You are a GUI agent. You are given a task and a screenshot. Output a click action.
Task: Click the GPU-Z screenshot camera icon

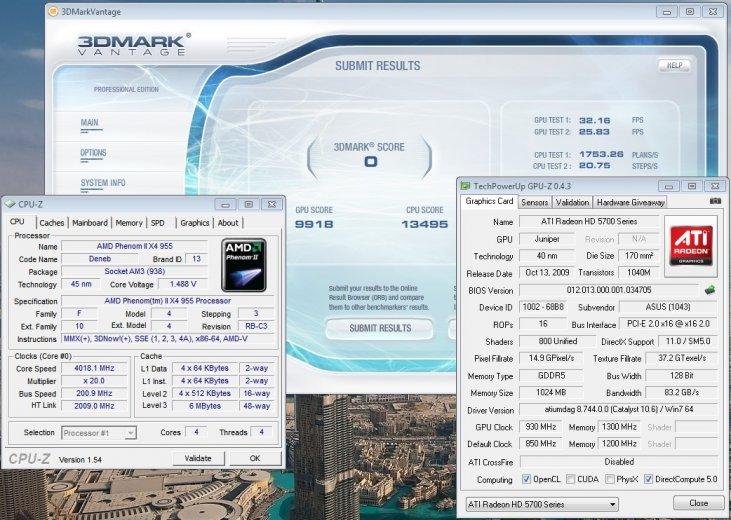[714, 202]
